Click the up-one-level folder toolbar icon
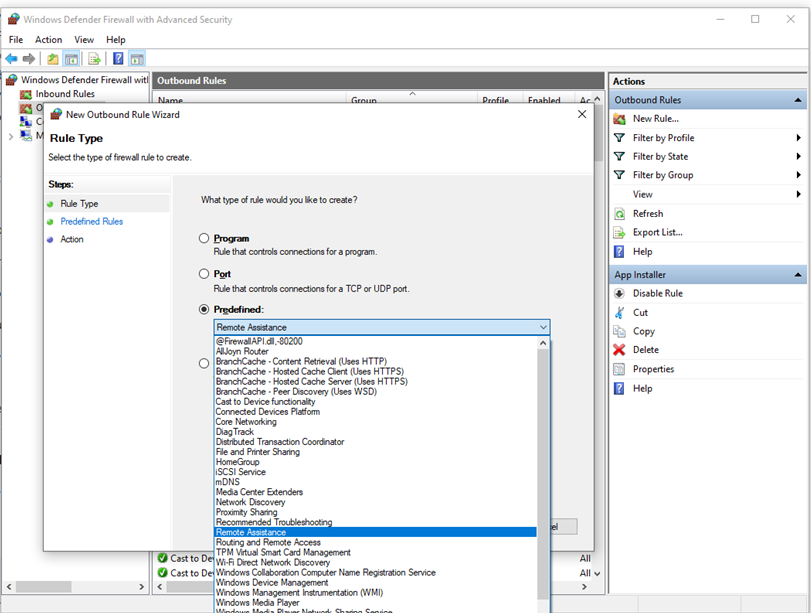Viewport: 811px width, 613px height. coord(53,59)
